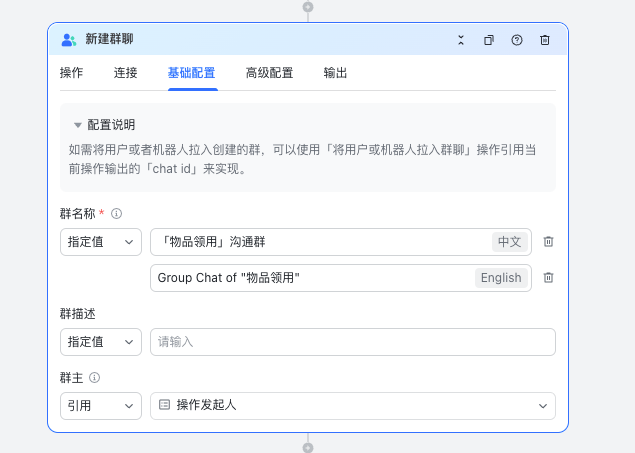Open the 高级配置 tab
The height and width of the screenshot is (453, 635).
[x=269, y=73]
